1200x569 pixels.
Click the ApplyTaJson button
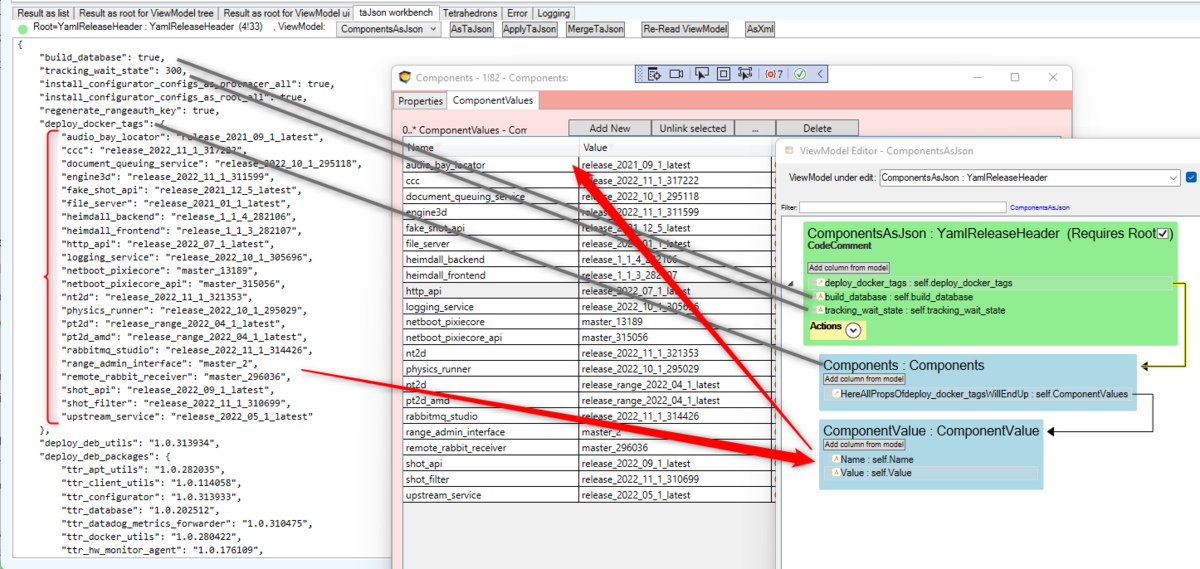[530, 29]
